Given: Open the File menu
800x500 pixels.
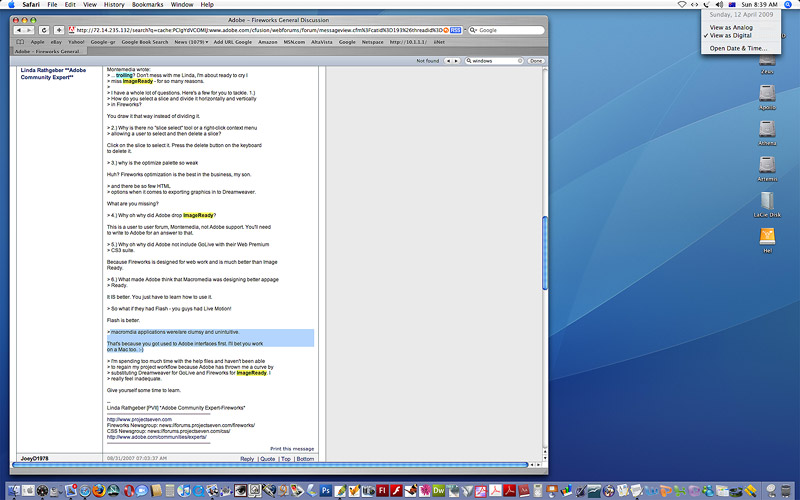Looking at the screenshot, I should (52, 5).
